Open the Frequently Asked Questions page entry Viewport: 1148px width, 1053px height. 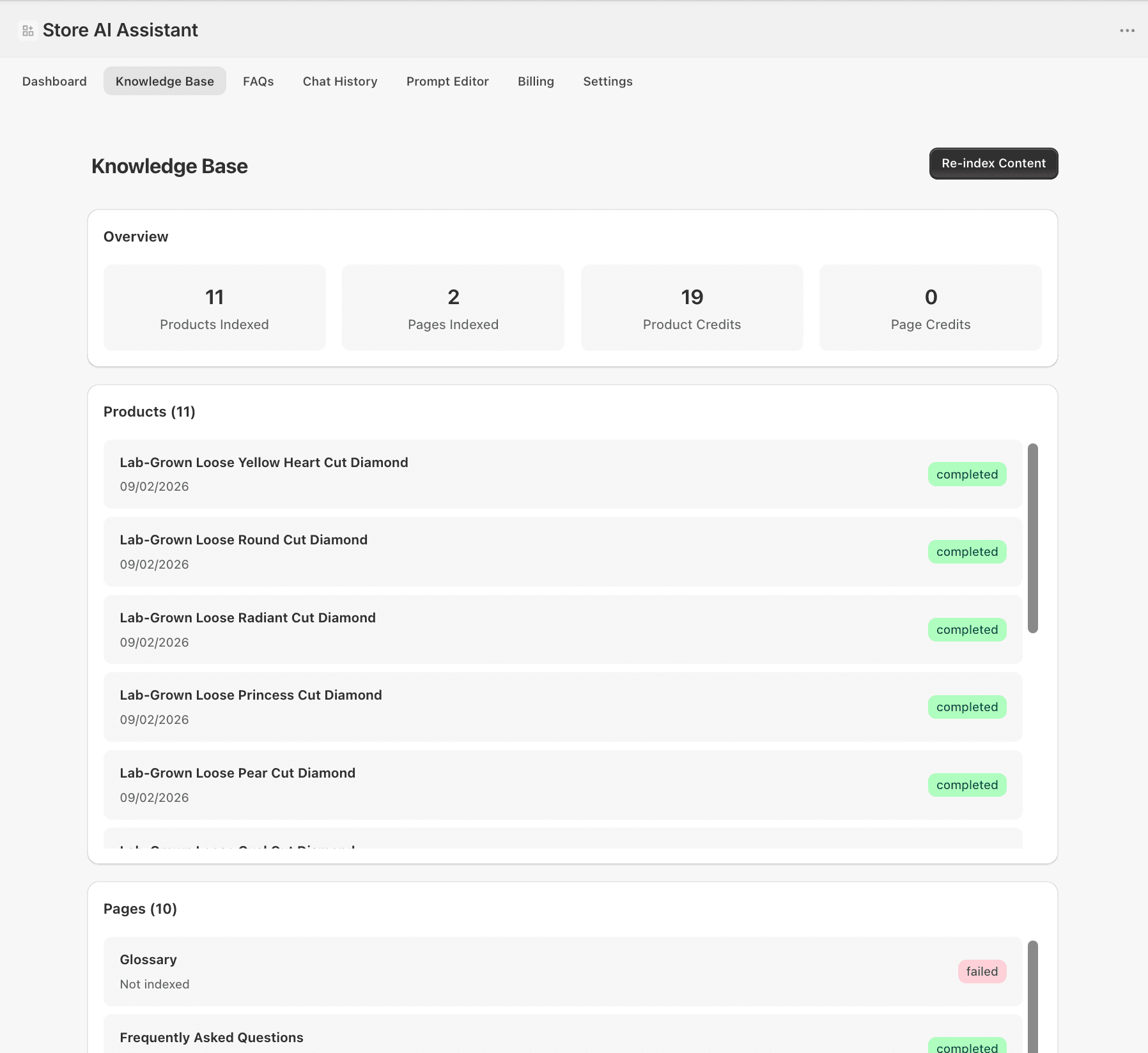pos(561,1036)
